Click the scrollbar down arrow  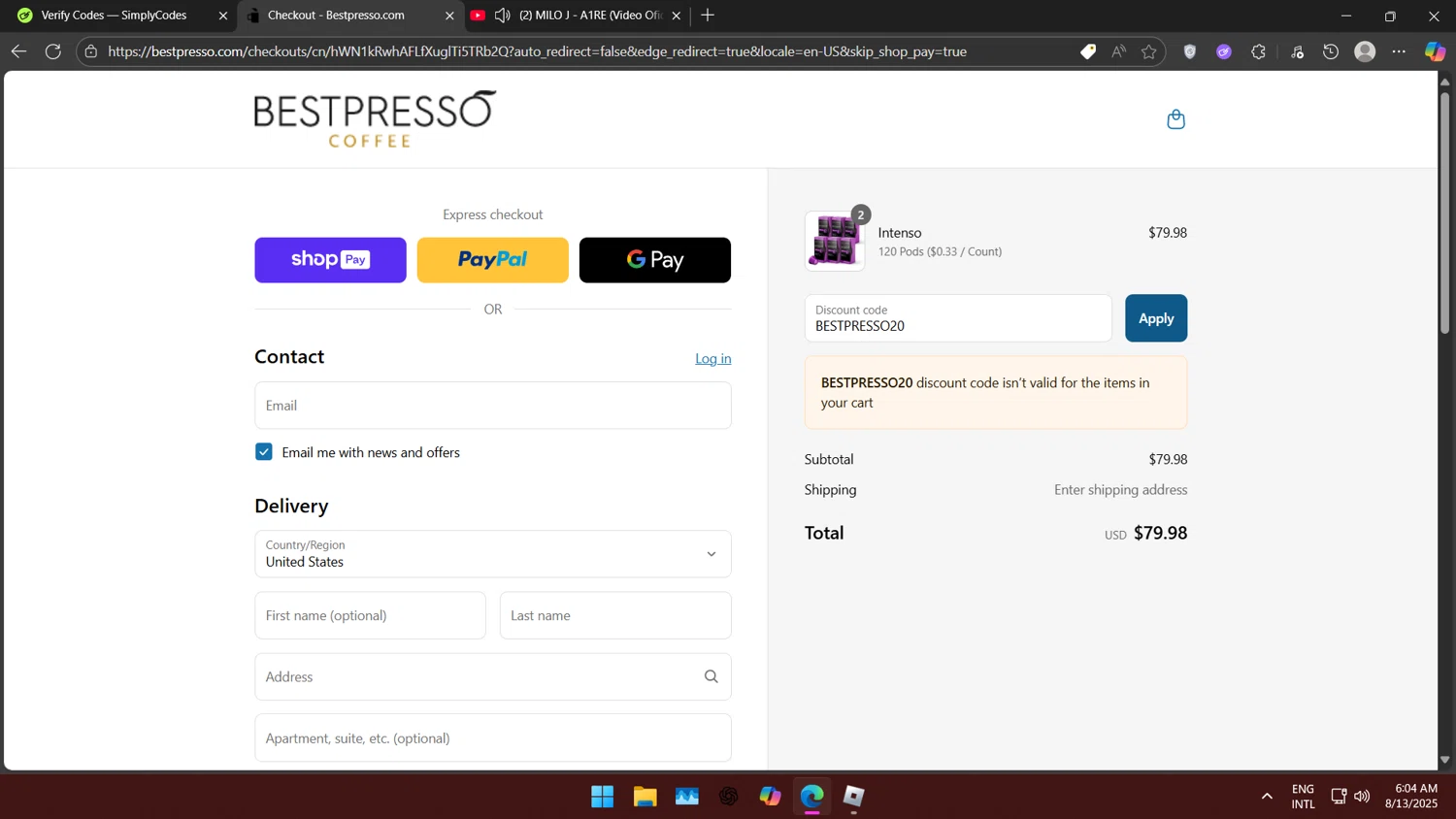pos(1444,761)
